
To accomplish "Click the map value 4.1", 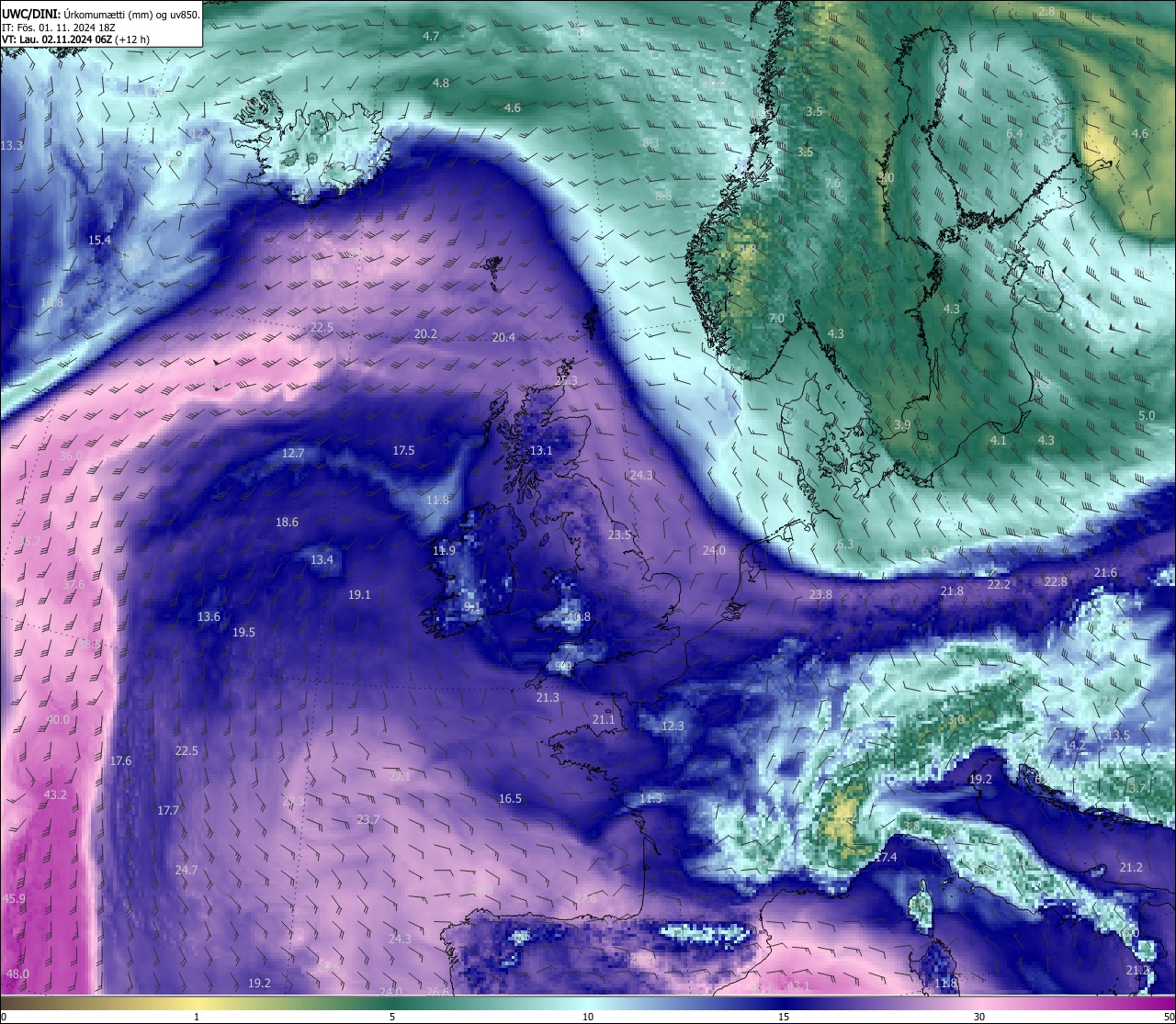I will [x=999, y=440].
